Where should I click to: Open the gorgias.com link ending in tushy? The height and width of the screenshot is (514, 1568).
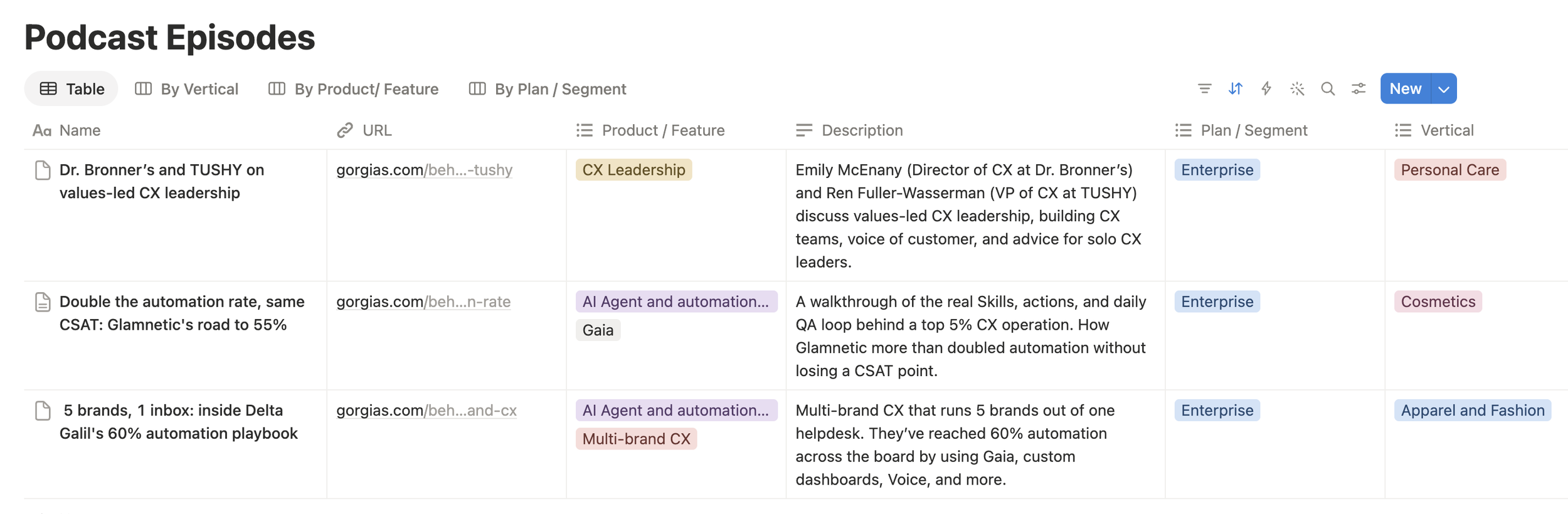click(x=425, y=170)
